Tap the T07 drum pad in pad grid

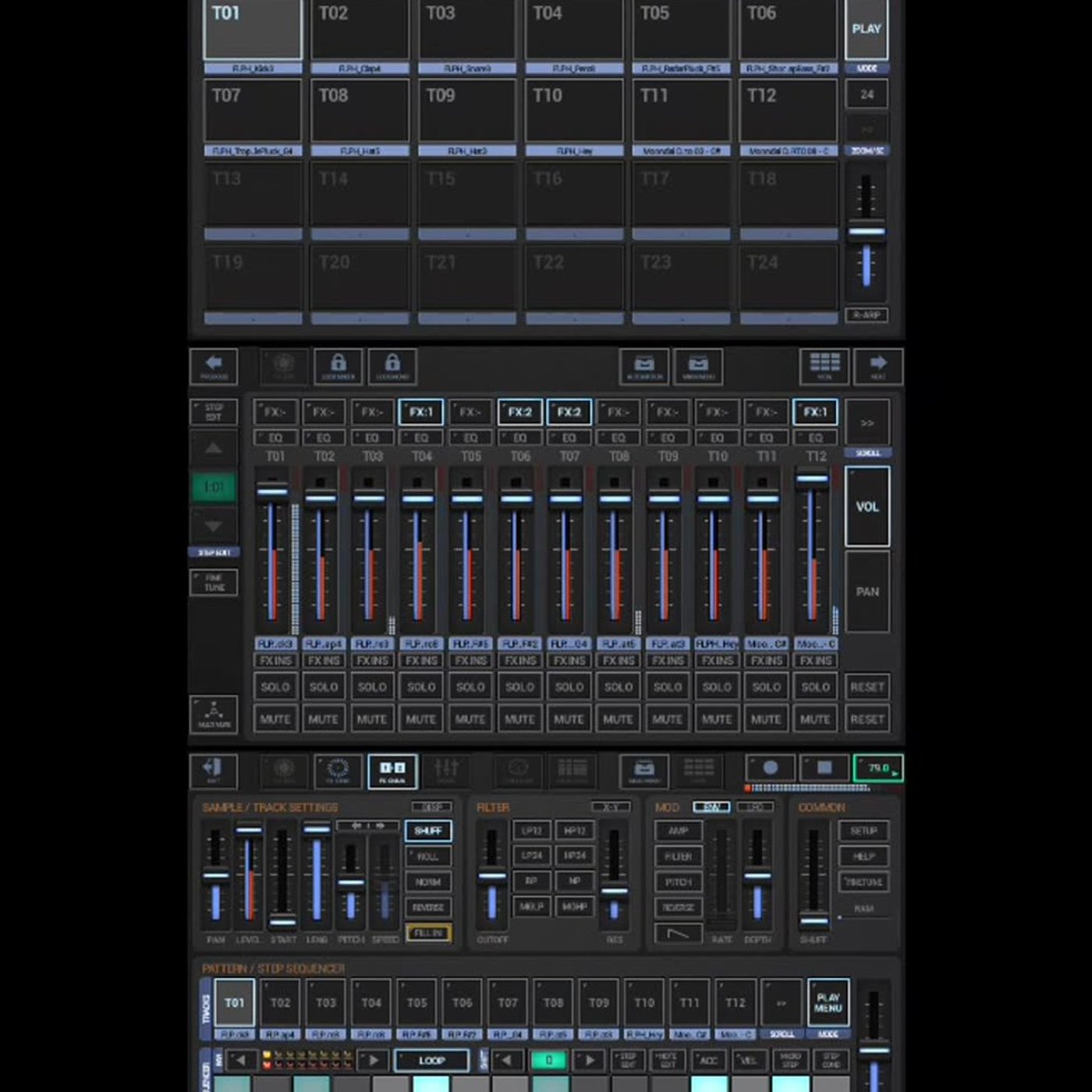pyautogui.click(x=253, y=111)
